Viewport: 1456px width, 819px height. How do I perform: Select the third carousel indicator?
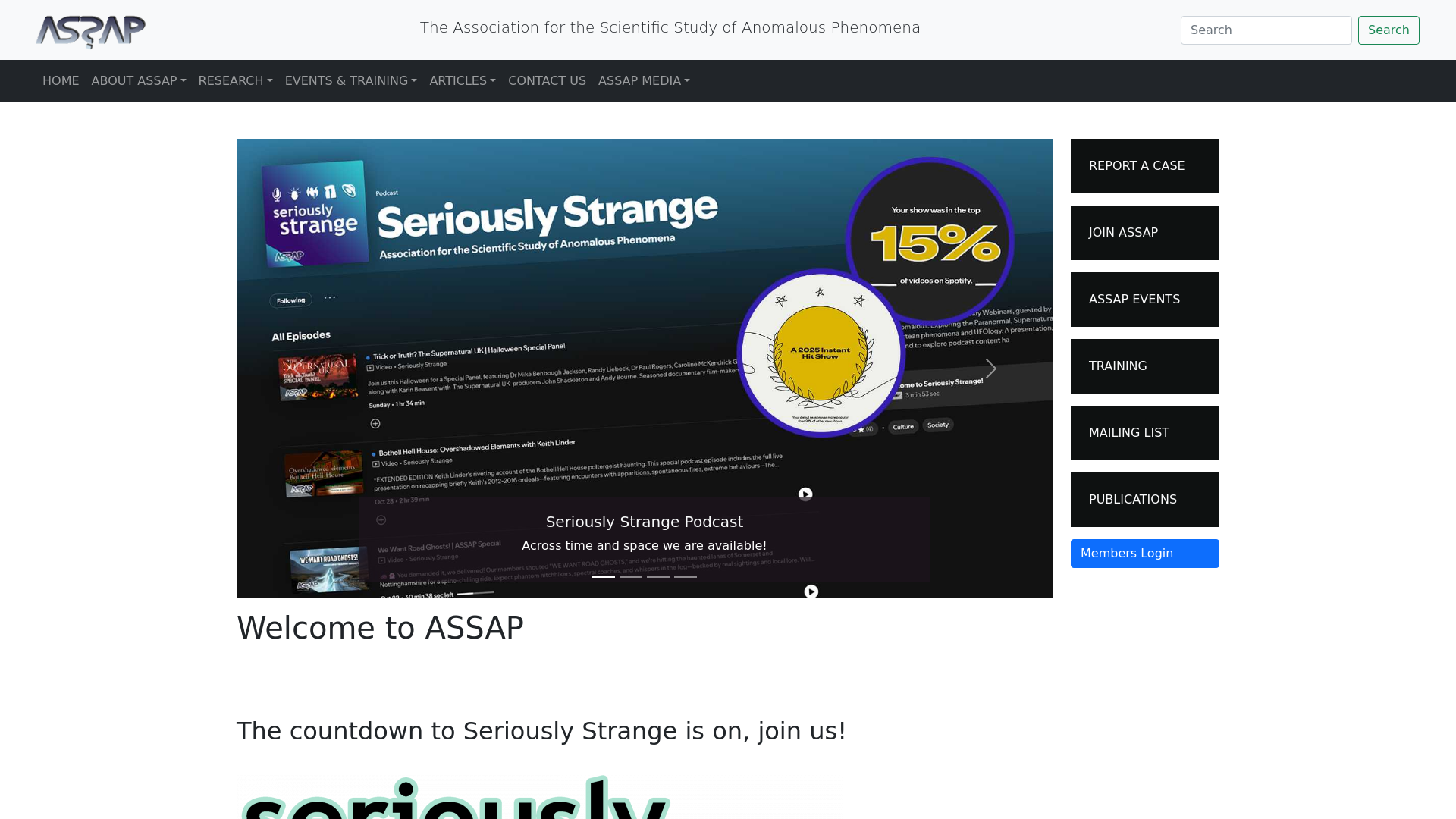pos(658,576)
